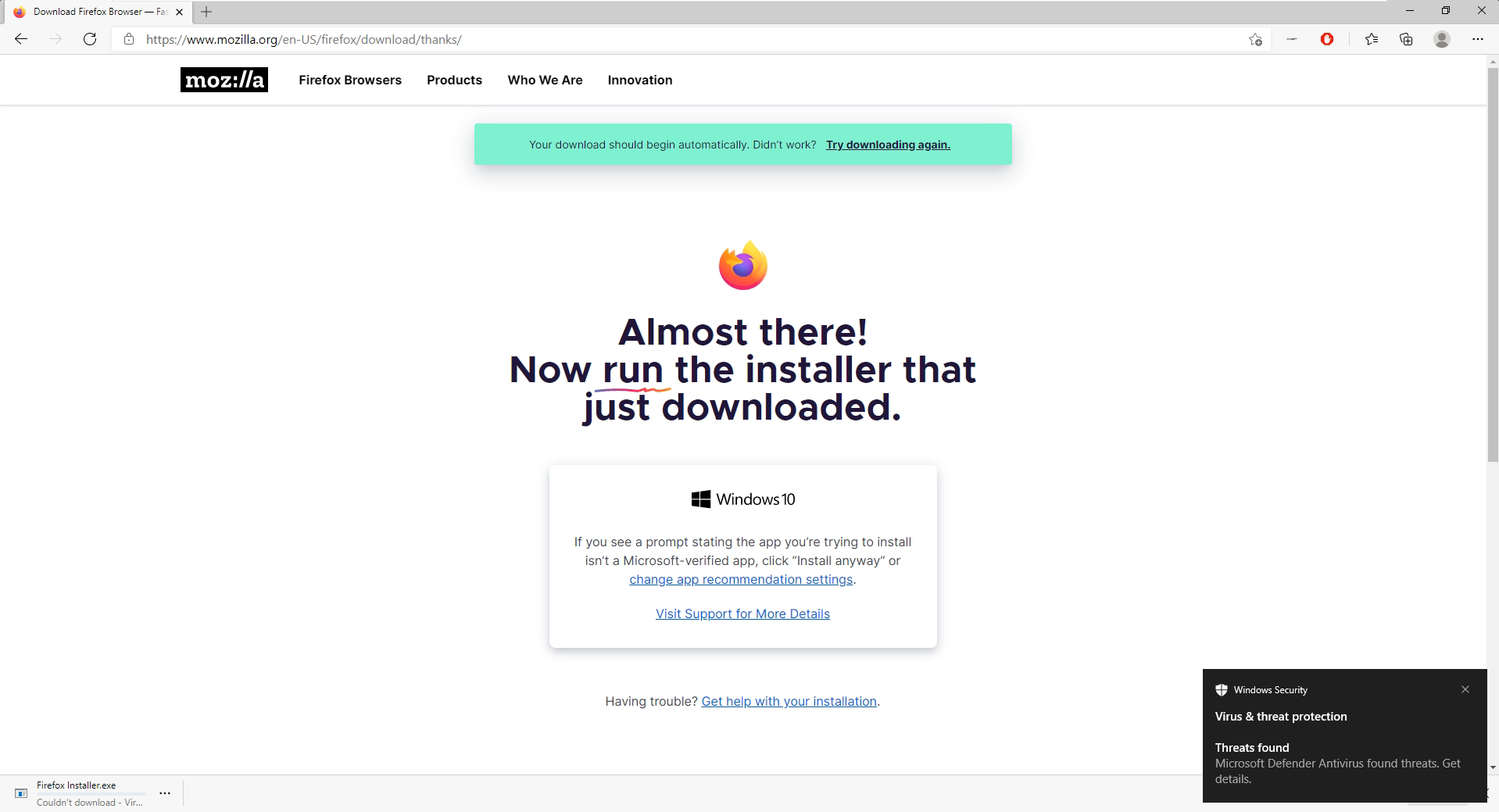
Task: Open a new browser tab
Action: (x=206, y=12)
